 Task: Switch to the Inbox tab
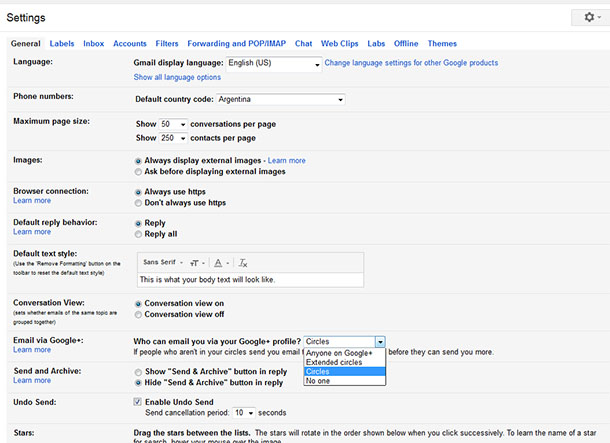click(x=94, y=44)
